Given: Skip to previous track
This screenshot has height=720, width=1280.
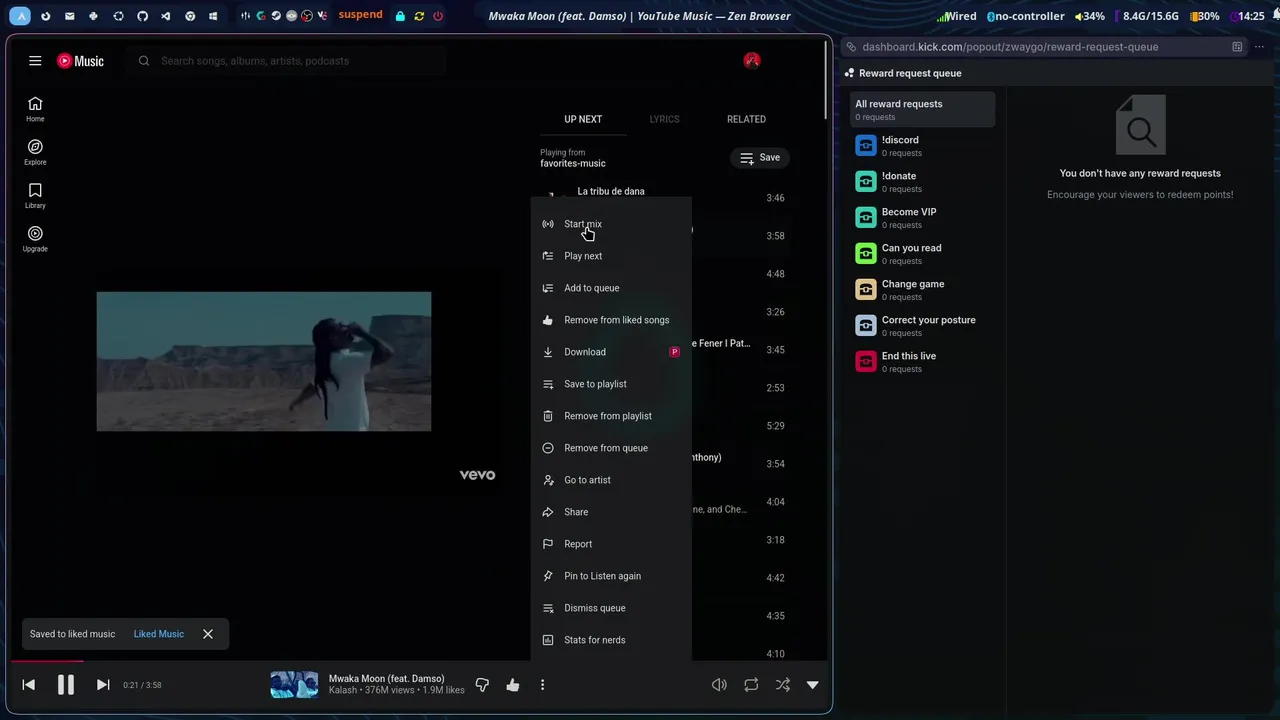Looking at the screenshot, I should (x=28, y=685).
